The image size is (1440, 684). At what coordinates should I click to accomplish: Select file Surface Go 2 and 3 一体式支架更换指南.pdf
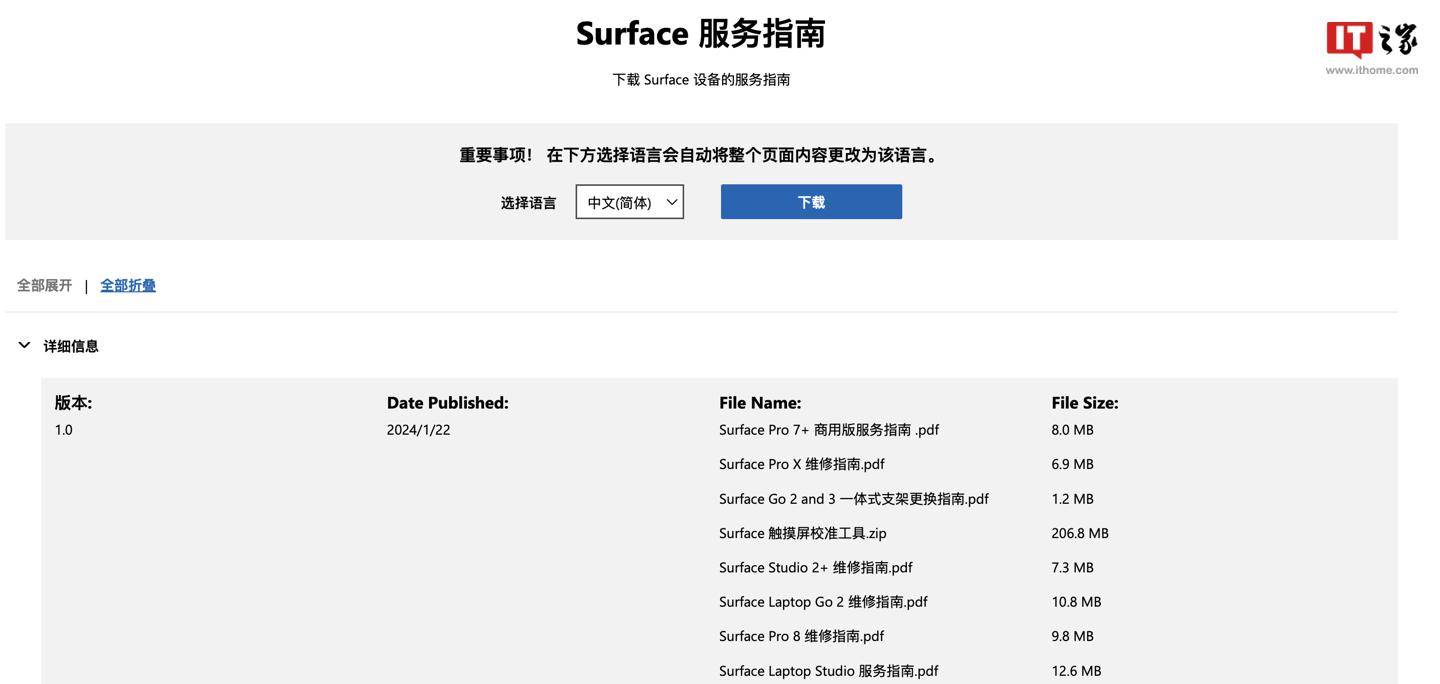854,498
